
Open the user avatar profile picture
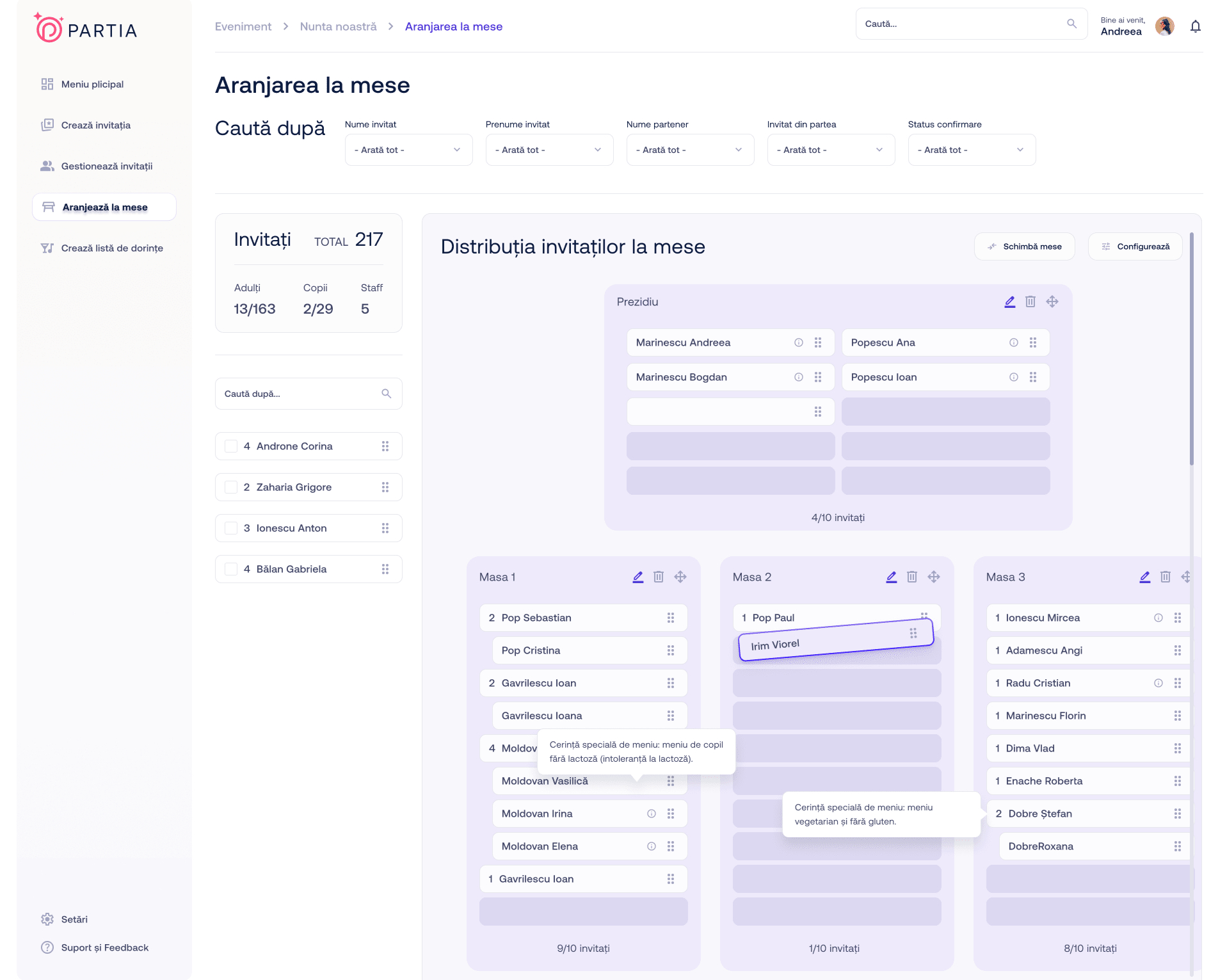tap(1165, 26)
